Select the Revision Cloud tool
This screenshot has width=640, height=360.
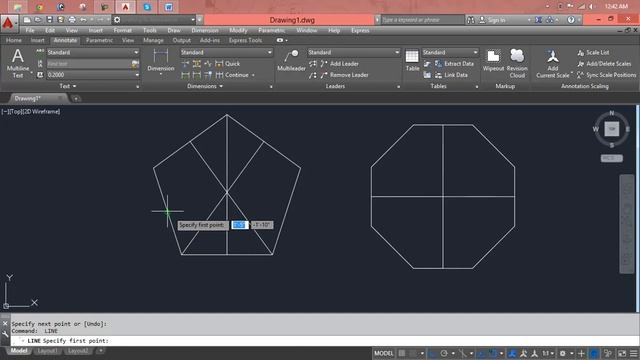click(x=517, y=63)
